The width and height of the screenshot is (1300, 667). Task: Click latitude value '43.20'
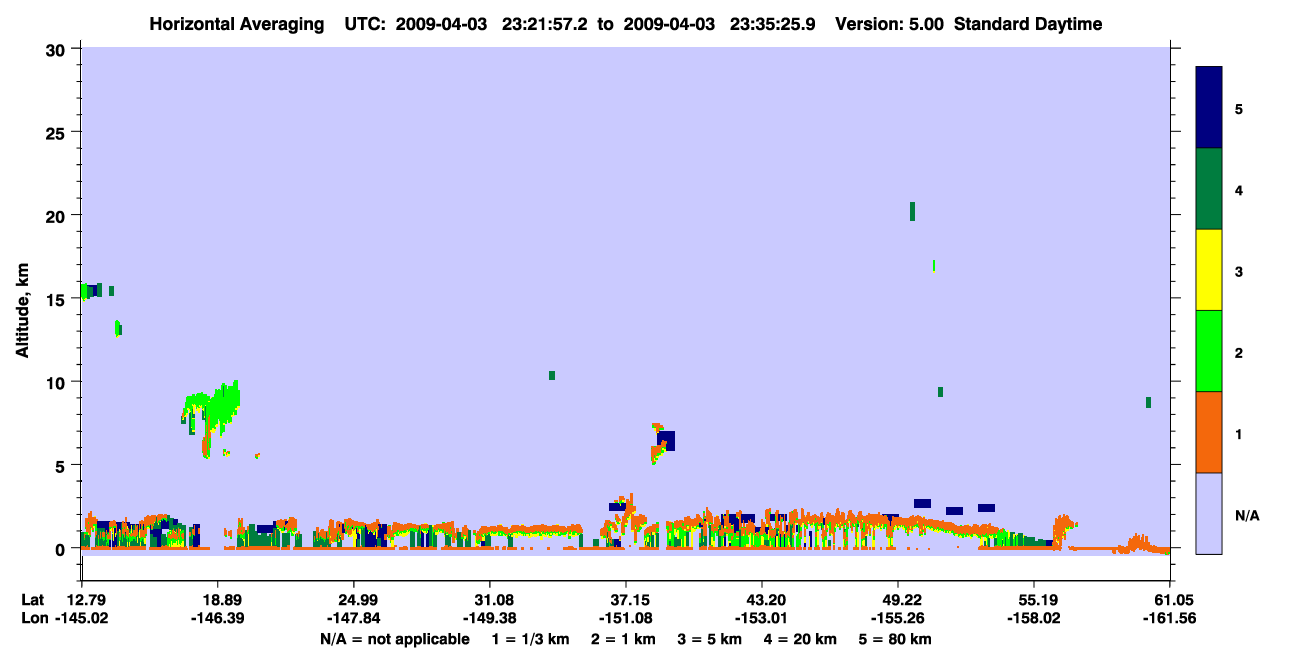[x=762, y=600]
